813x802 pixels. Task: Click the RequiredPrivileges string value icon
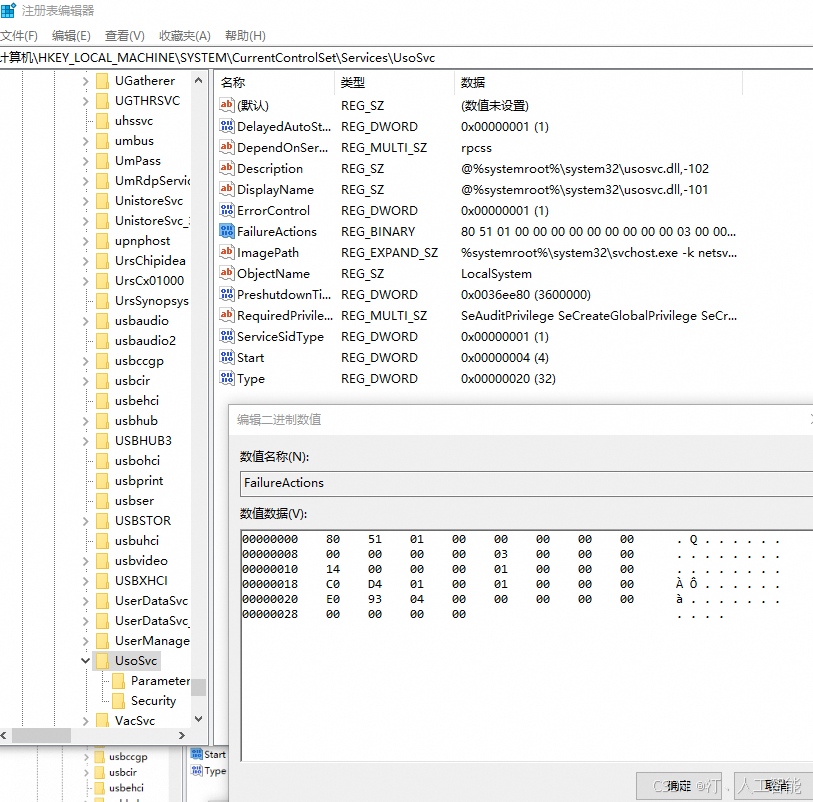[x=227, y=315]
